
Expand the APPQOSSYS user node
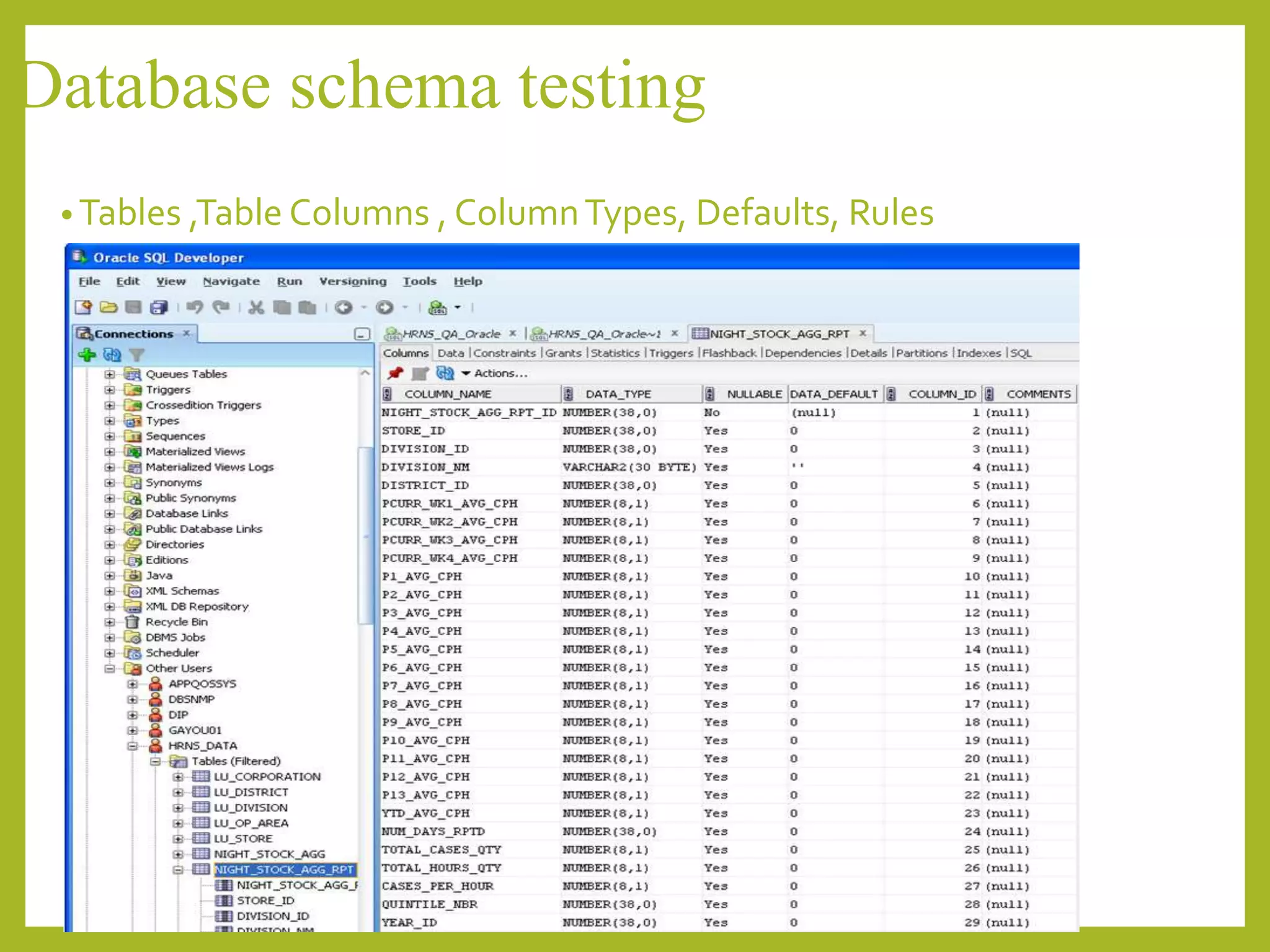point(133,684)
